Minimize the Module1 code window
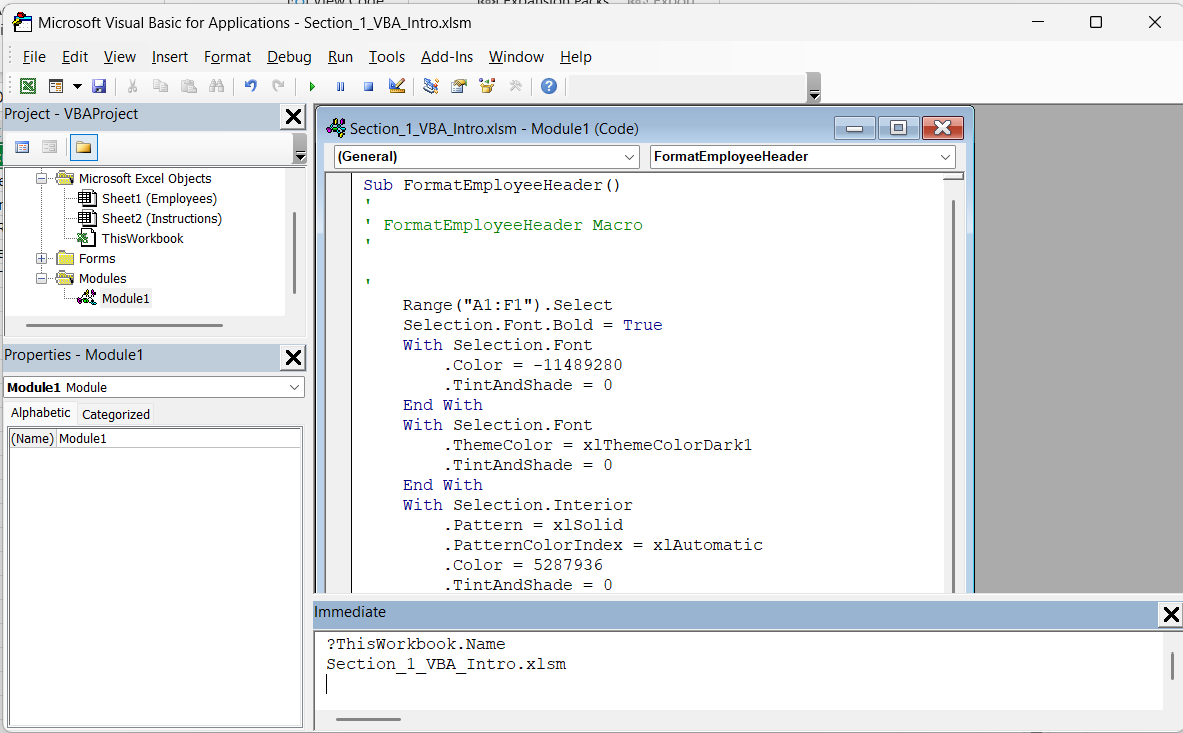The image size is (1183, 733). click(854, 128)
